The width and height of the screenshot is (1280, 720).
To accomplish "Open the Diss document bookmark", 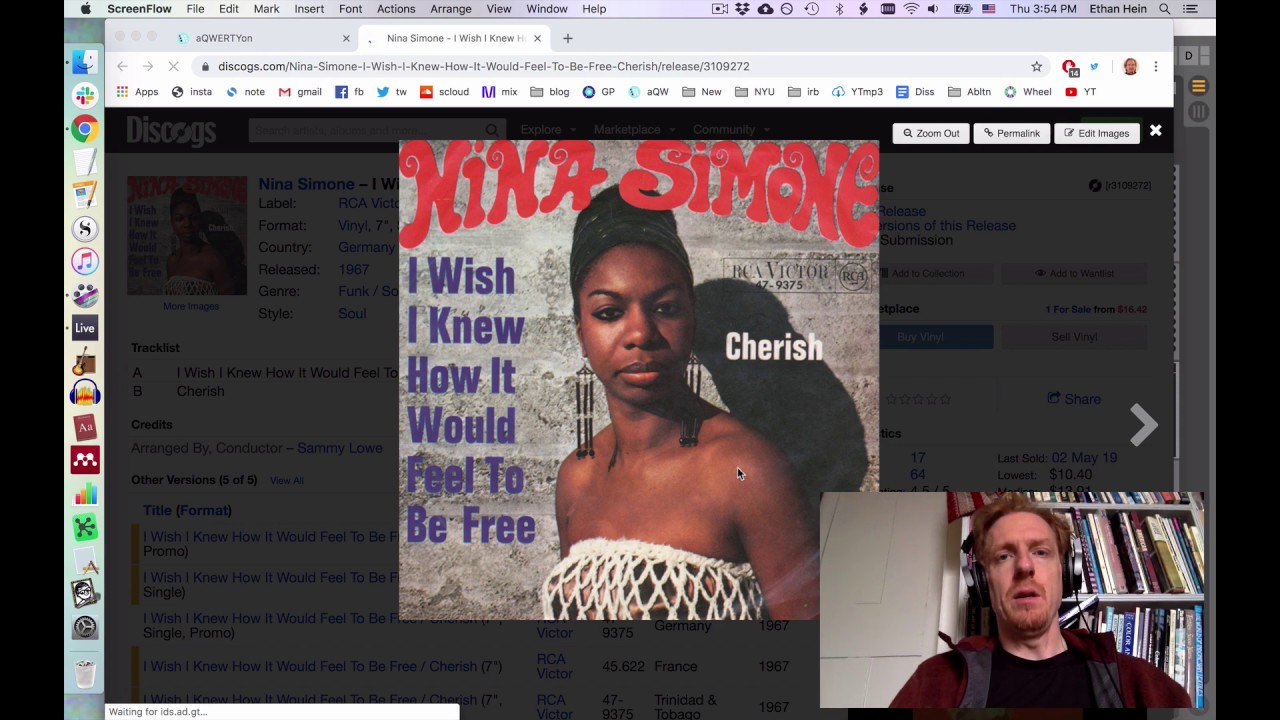I will (x=915, y=91).
